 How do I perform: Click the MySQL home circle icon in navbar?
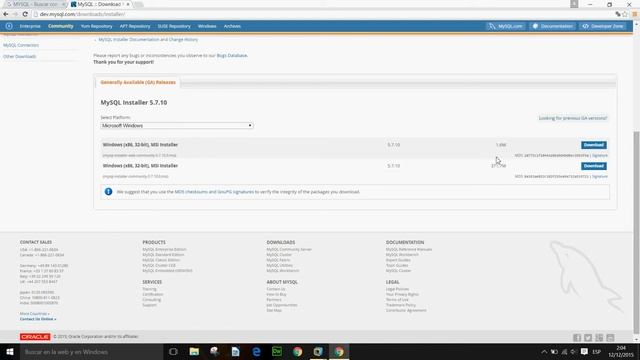9,26
